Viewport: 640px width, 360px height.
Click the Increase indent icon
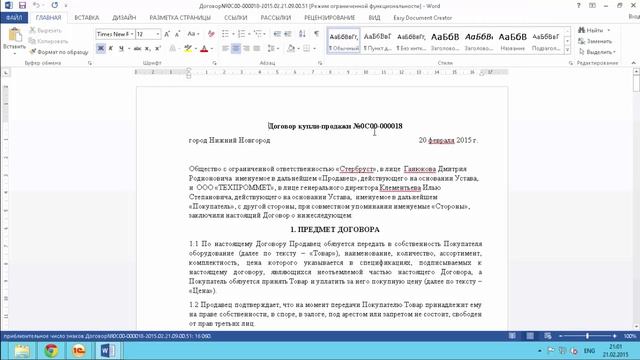pos(288,34)
